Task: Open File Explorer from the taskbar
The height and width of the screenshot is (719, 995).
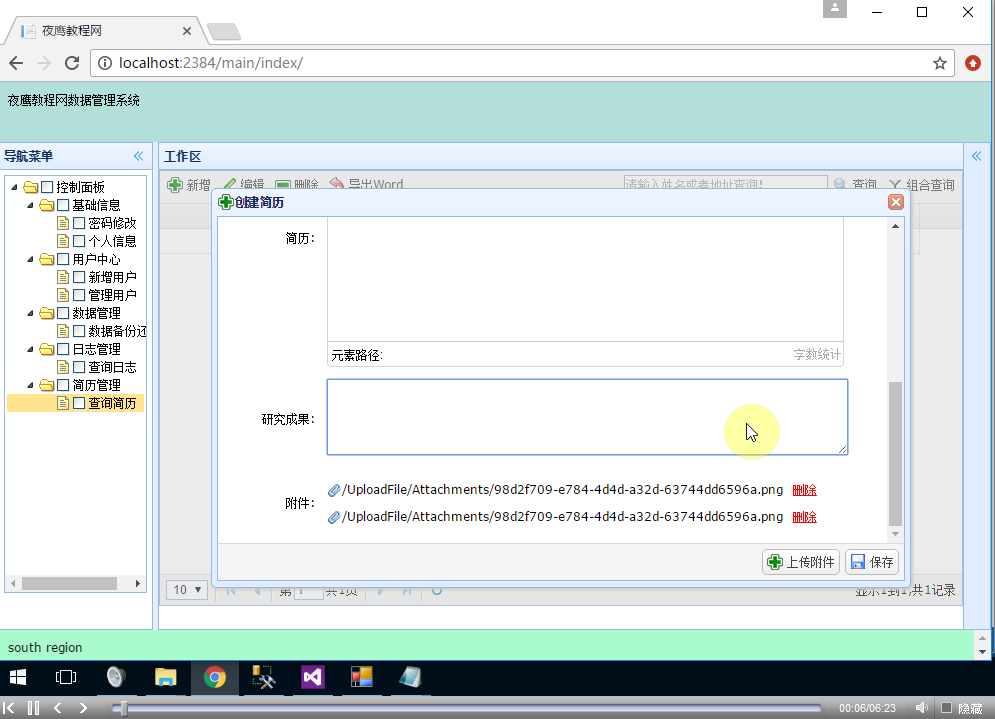Action: [x=165, y=677]
